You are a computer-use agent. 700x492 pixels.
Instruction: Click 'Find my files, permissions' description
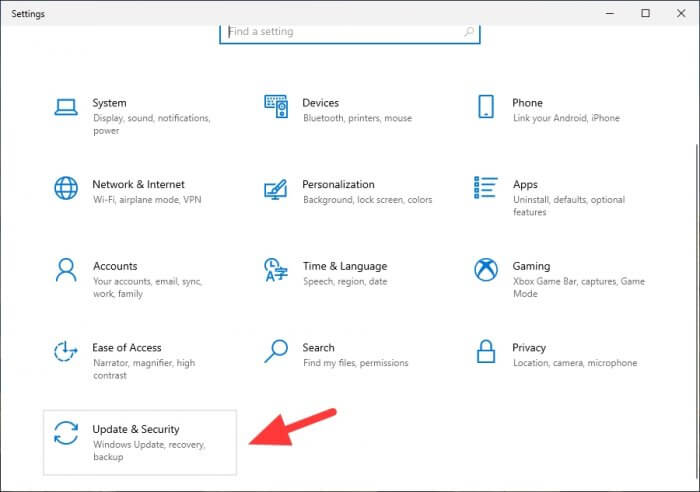355,363
